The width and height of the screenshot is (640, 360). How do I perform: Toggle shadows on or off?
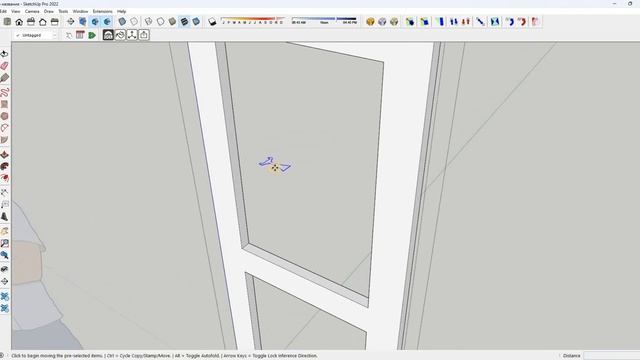(x=212, y=22)
